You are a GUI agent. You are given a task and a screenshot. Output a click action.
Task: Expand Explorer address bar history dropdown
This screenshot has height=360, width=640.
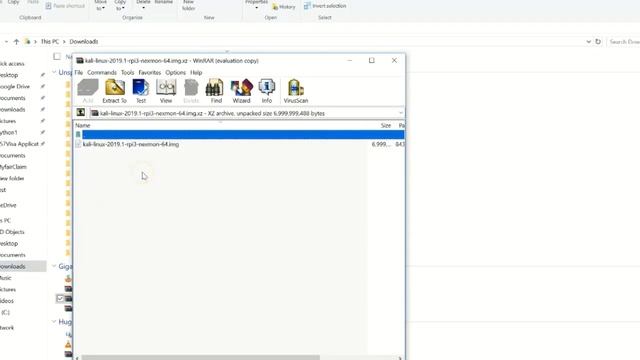(x=588, y=42)
